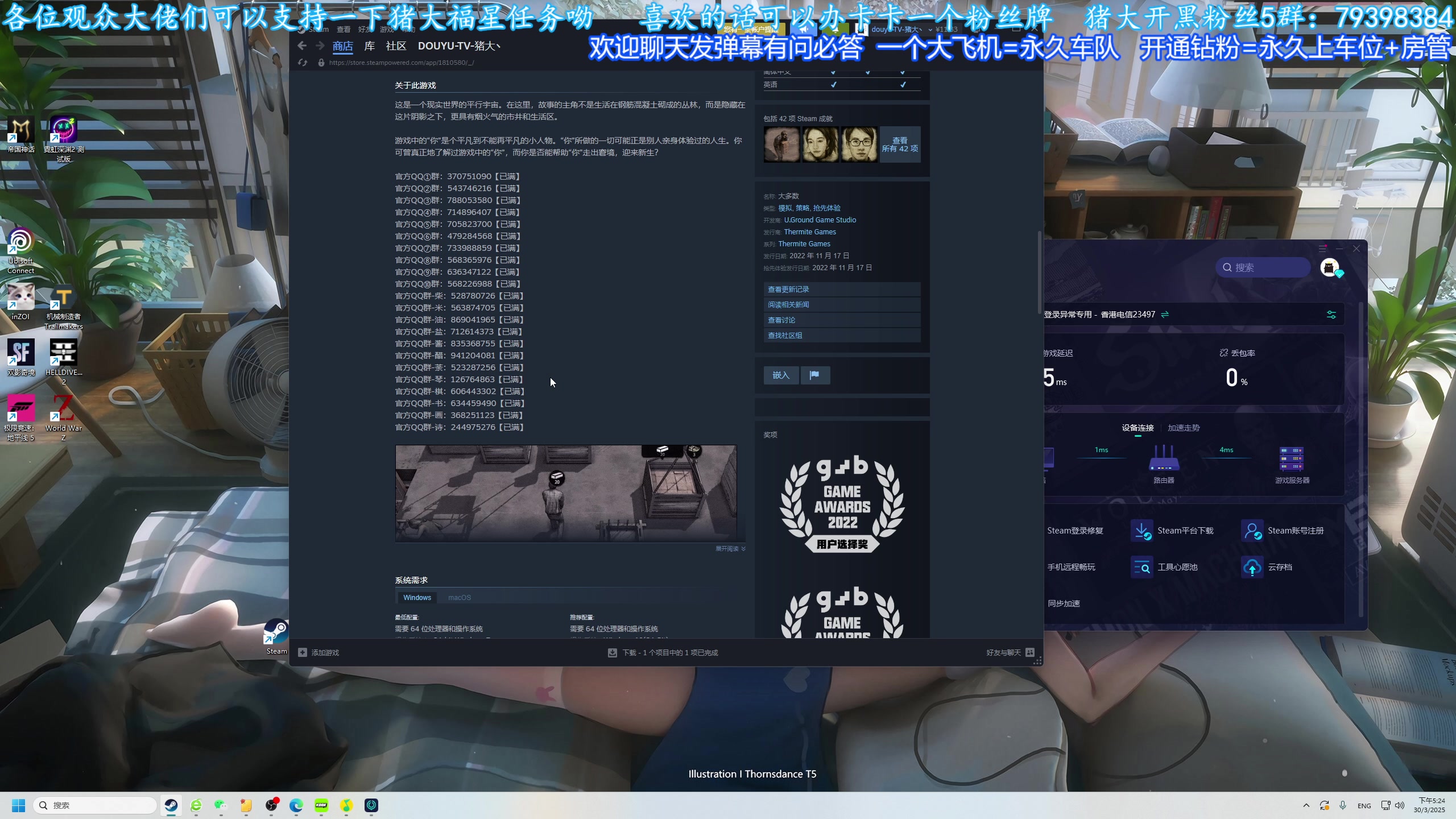
Task: Click 查找社区组 button
Action: coord(842,336)
